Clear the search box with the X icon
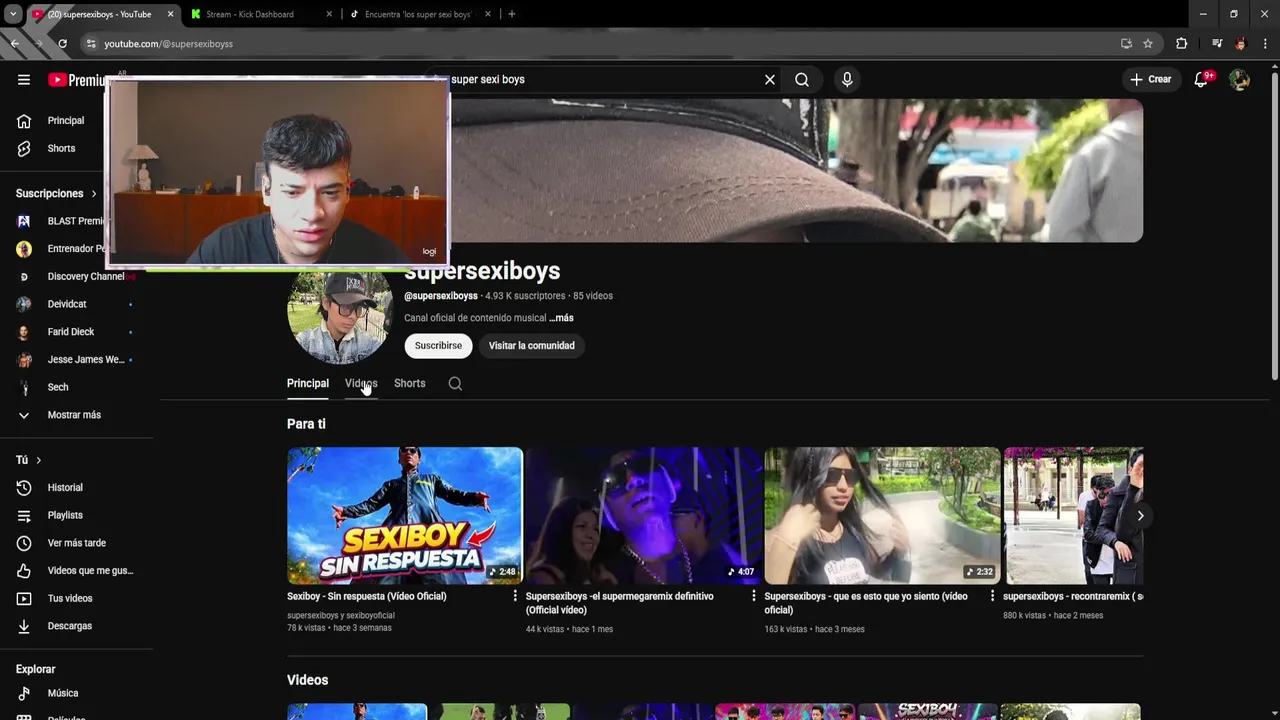 (770, 80)
